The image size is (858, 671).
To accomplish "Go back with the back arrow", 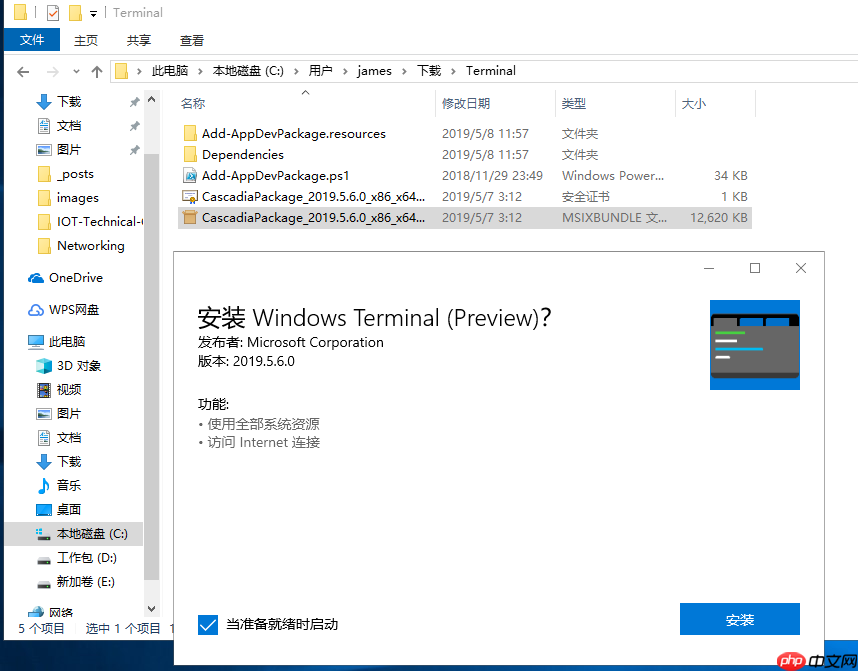I will 23,71.
